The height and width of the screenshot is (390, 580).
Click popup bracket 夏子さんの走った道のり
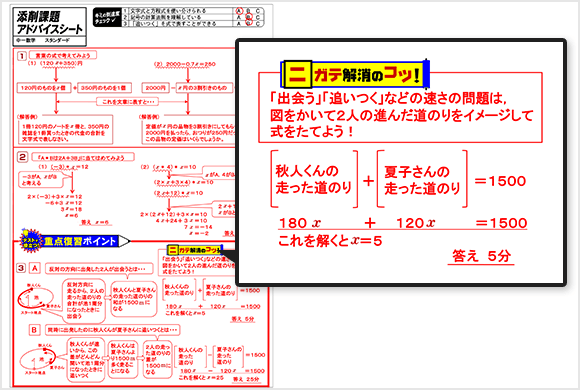422,179
